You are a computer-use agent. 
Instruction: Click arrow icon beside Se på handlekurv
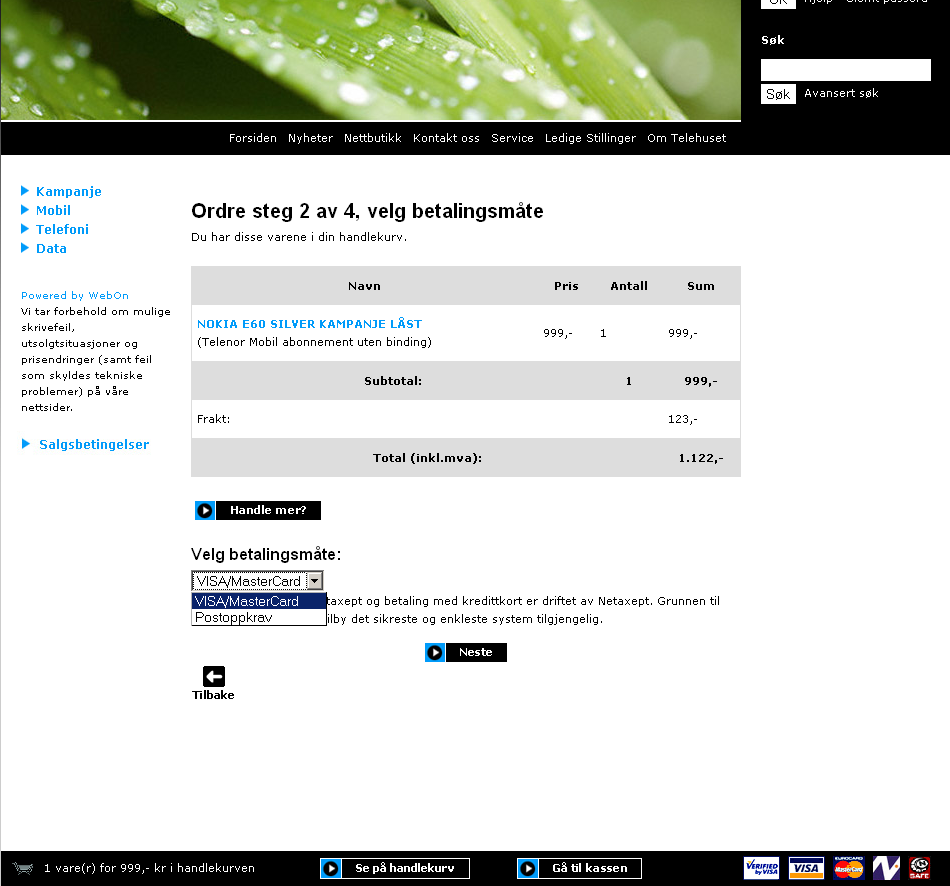coord(331,868)
